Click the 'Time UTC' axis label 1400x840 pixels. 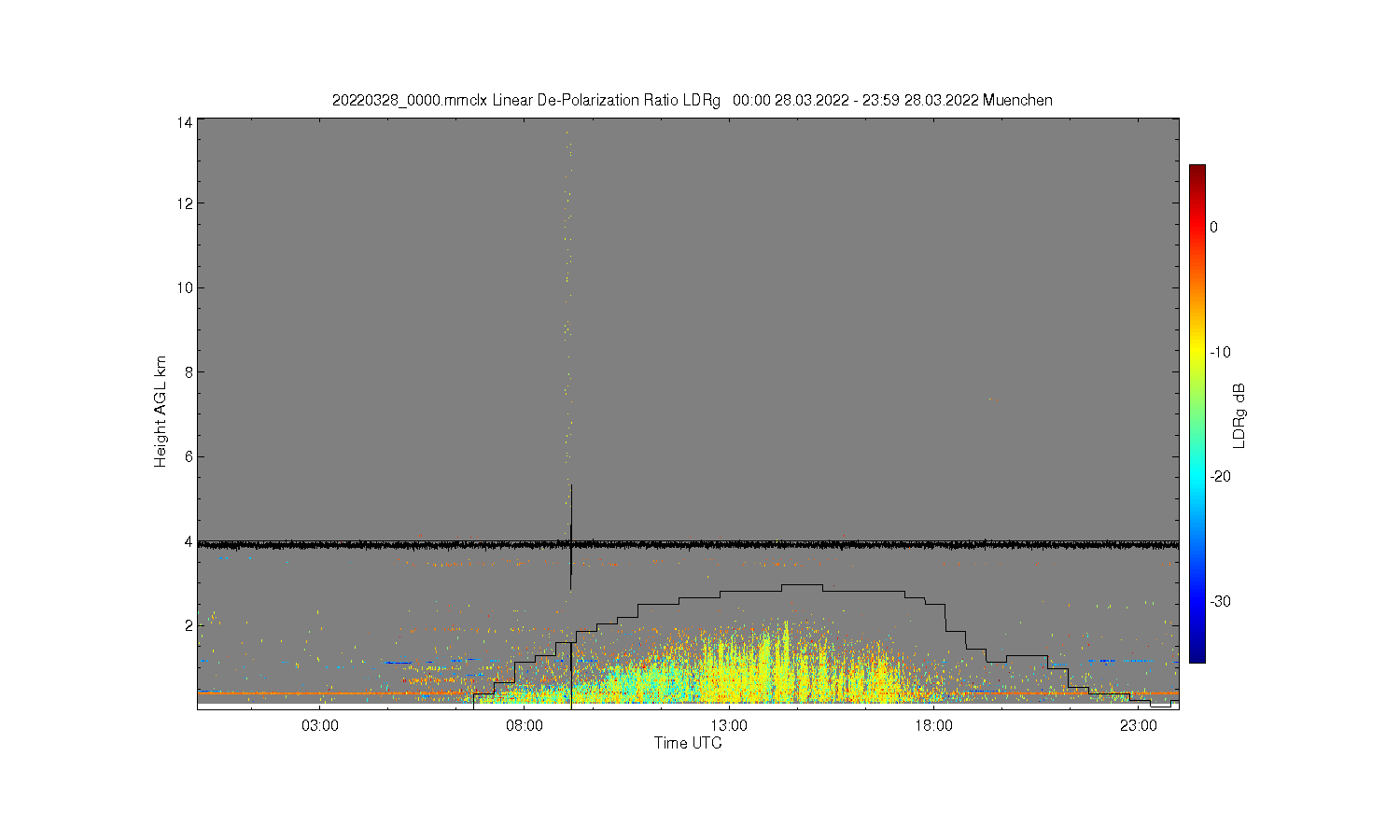pos(688,743)
